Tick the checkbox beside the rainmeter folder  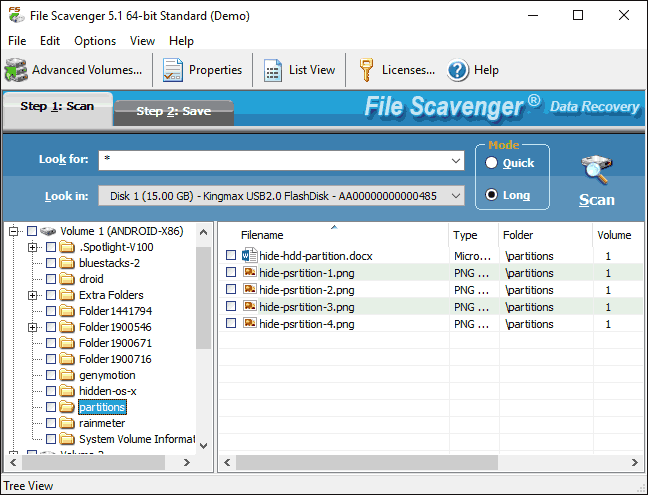tap(51, 423)
